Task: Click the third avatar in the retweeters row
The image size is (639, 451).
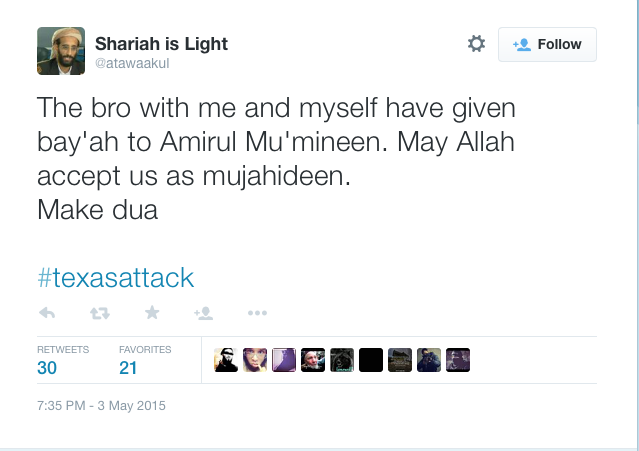Action: click(x=284, y=360)
